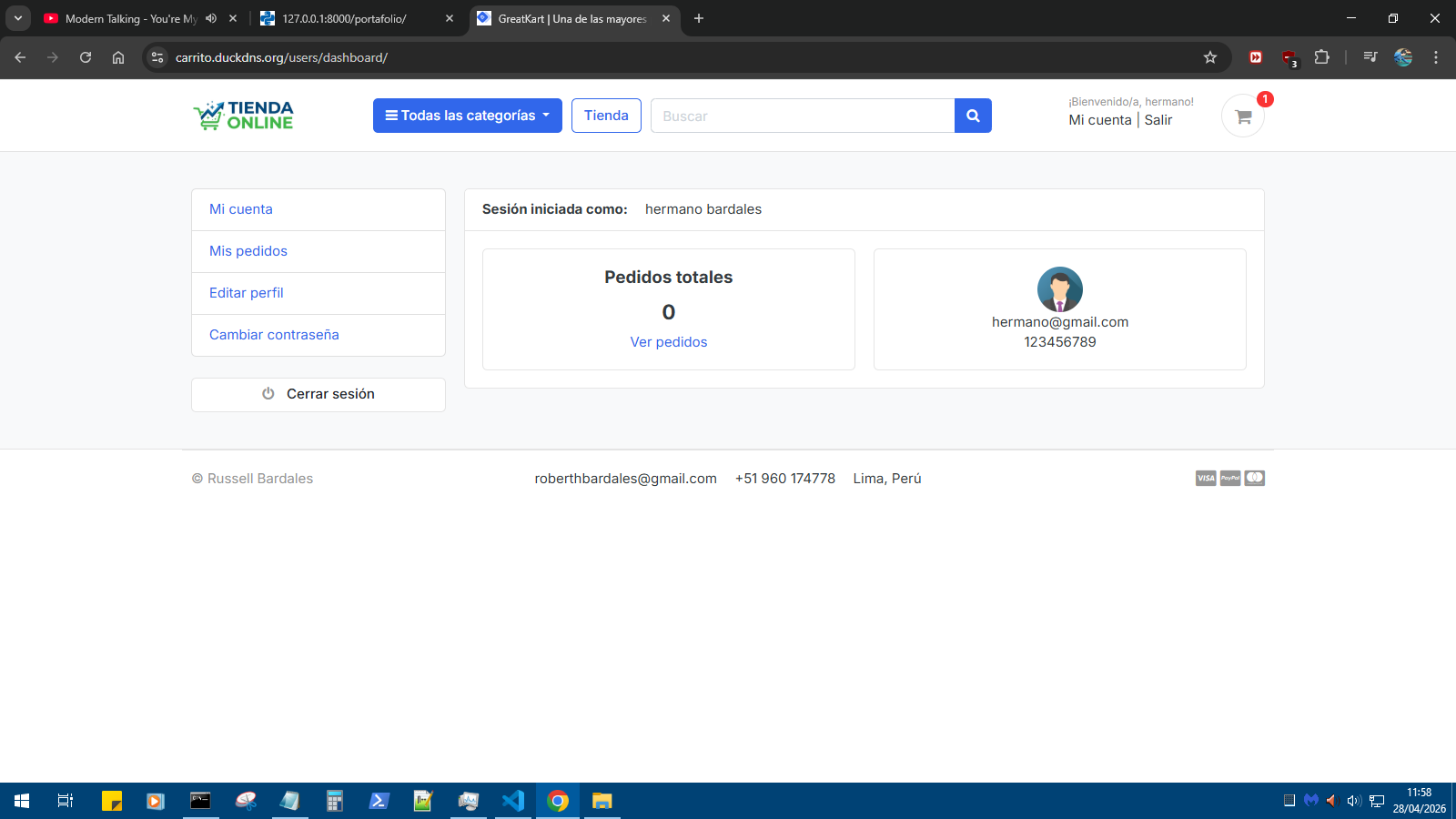Open Editar perfil in the sidebar
The width and height of the screenshot is (1456, 819).
(x=318, y=293)
